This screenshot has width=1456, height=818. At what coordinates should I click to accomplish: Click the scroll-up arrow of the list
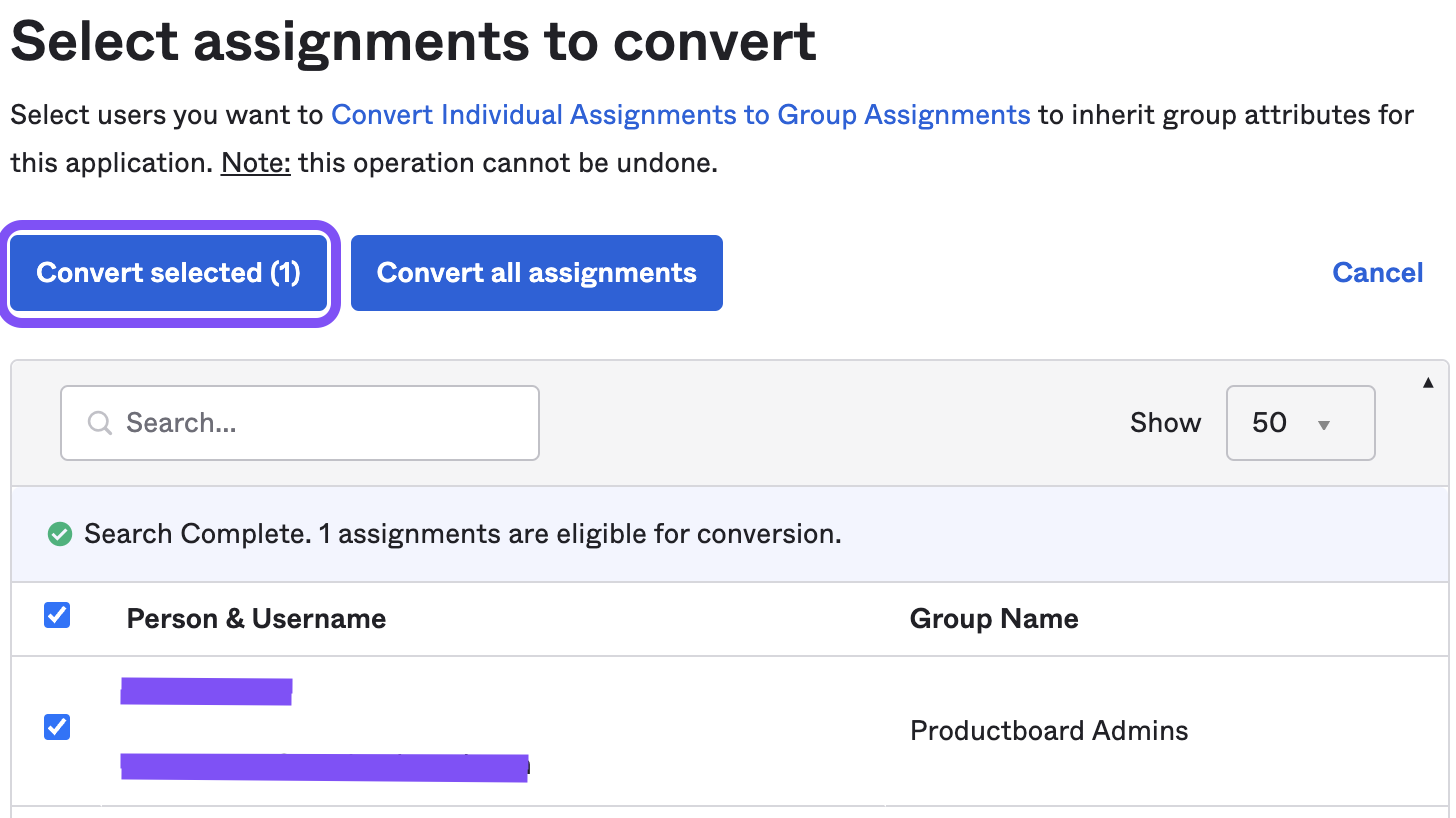1428,382
